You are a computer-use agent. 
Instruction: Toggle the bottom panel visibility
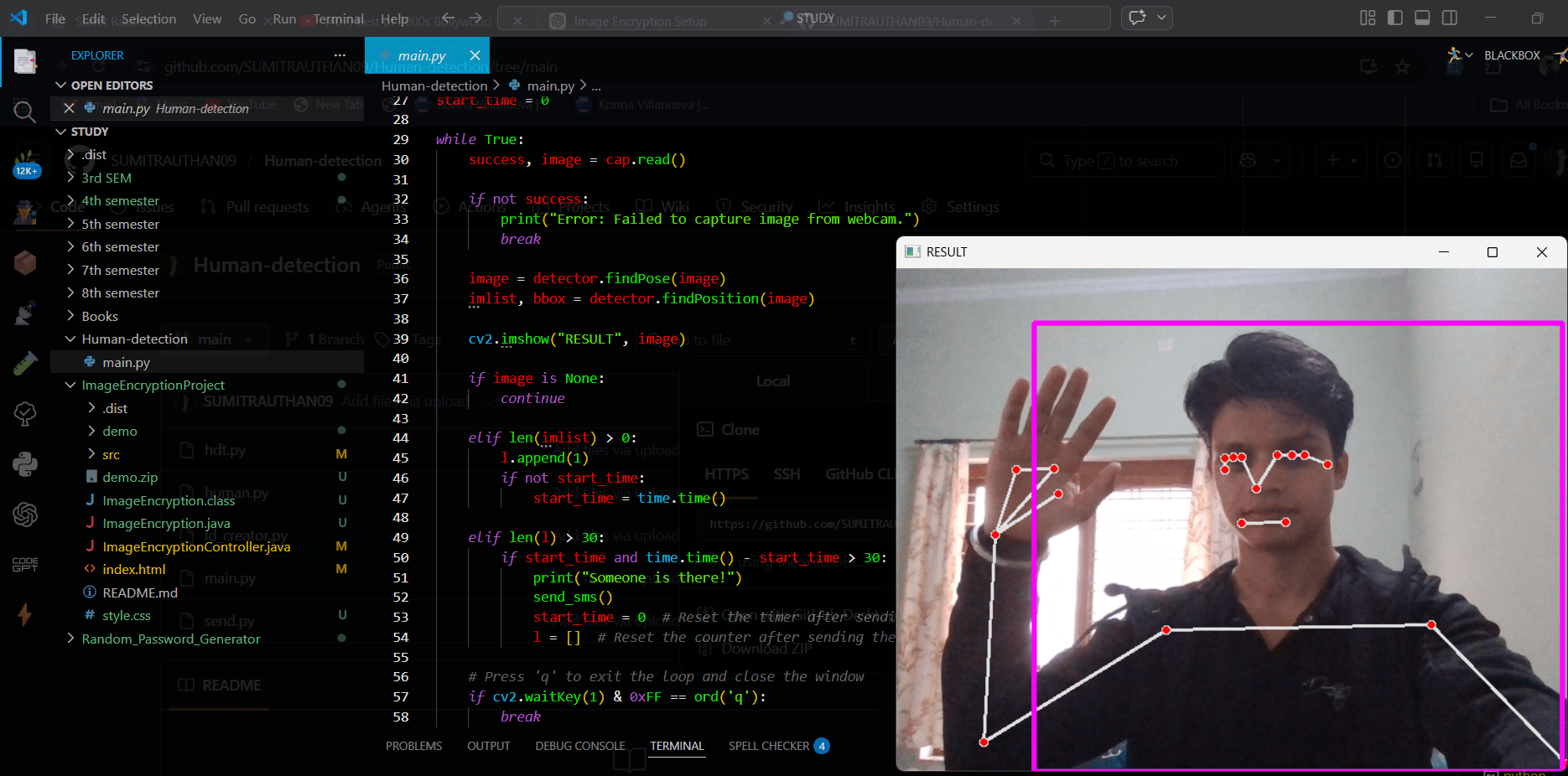click(1423, 17)
